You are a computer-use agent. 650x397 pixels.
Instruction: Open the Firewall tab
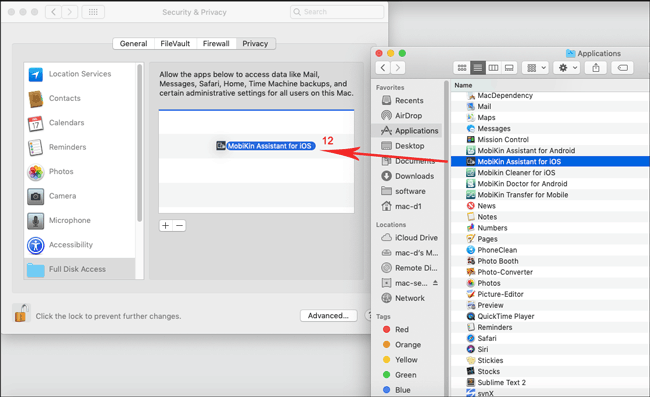216,44
